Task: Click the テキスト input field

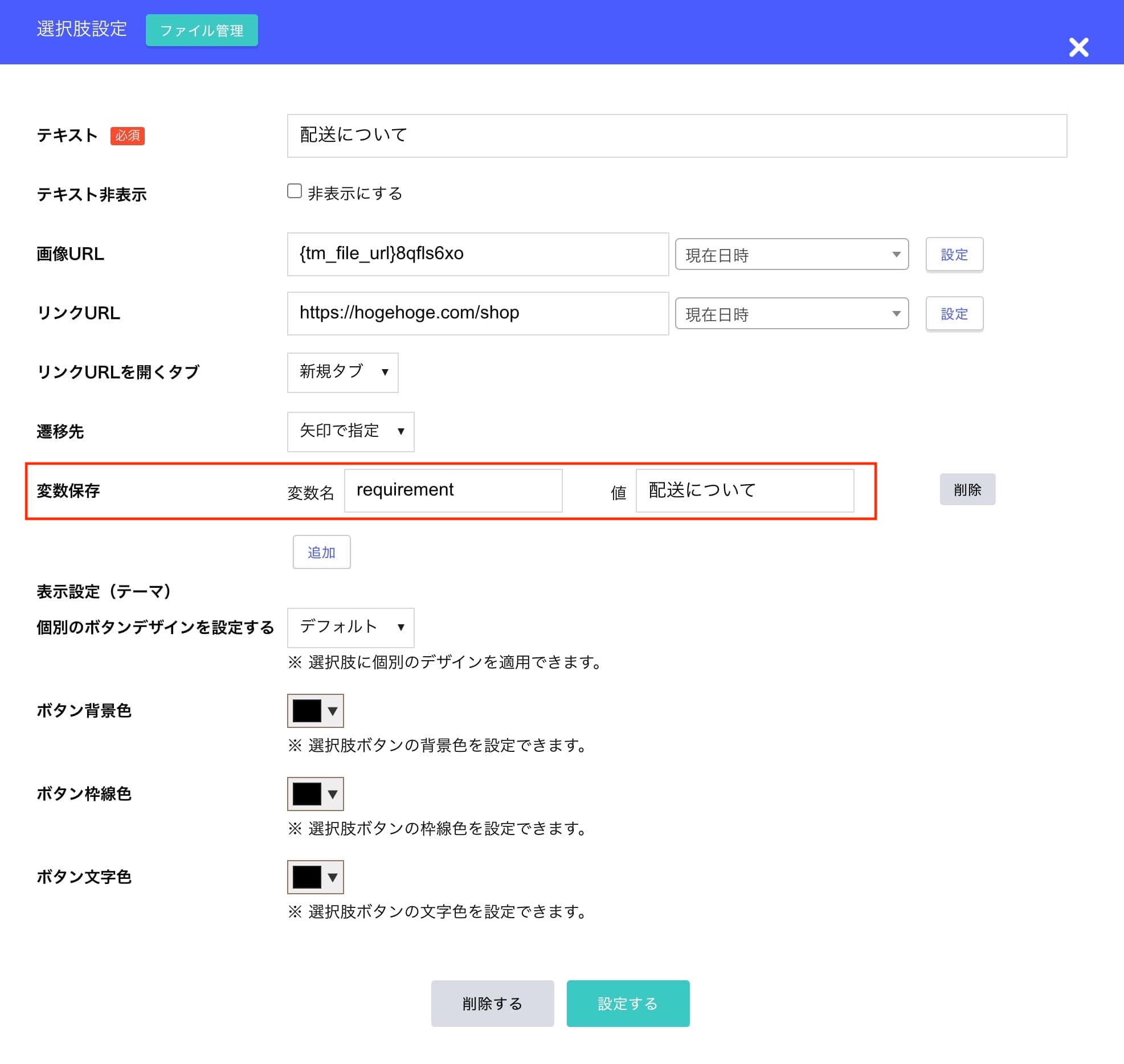Action: pos(677,136)
